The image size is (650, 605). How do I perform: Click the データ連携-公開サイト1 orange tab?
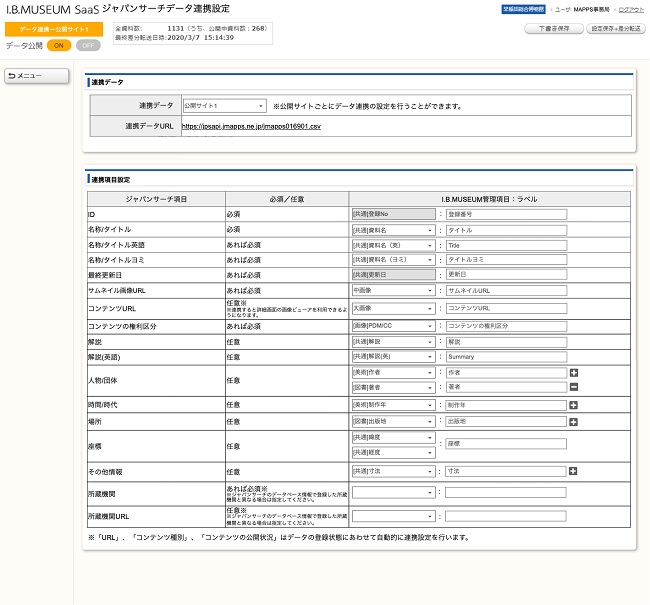click(x=54, y=29)
